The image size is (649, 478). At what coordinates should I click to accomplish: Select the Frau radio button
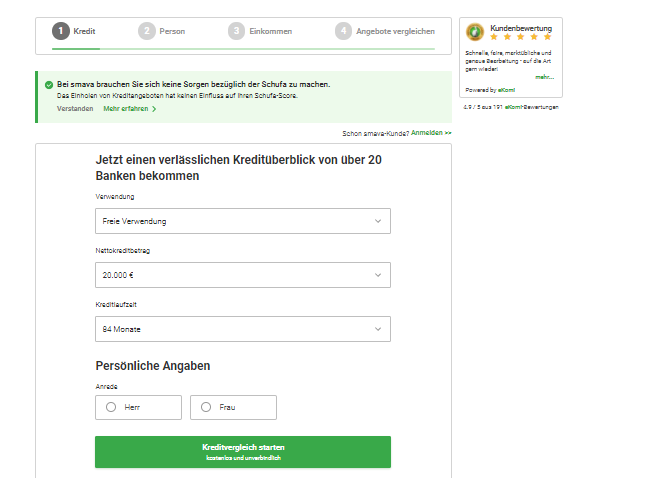pyautogui.click(x=206, y=407)
